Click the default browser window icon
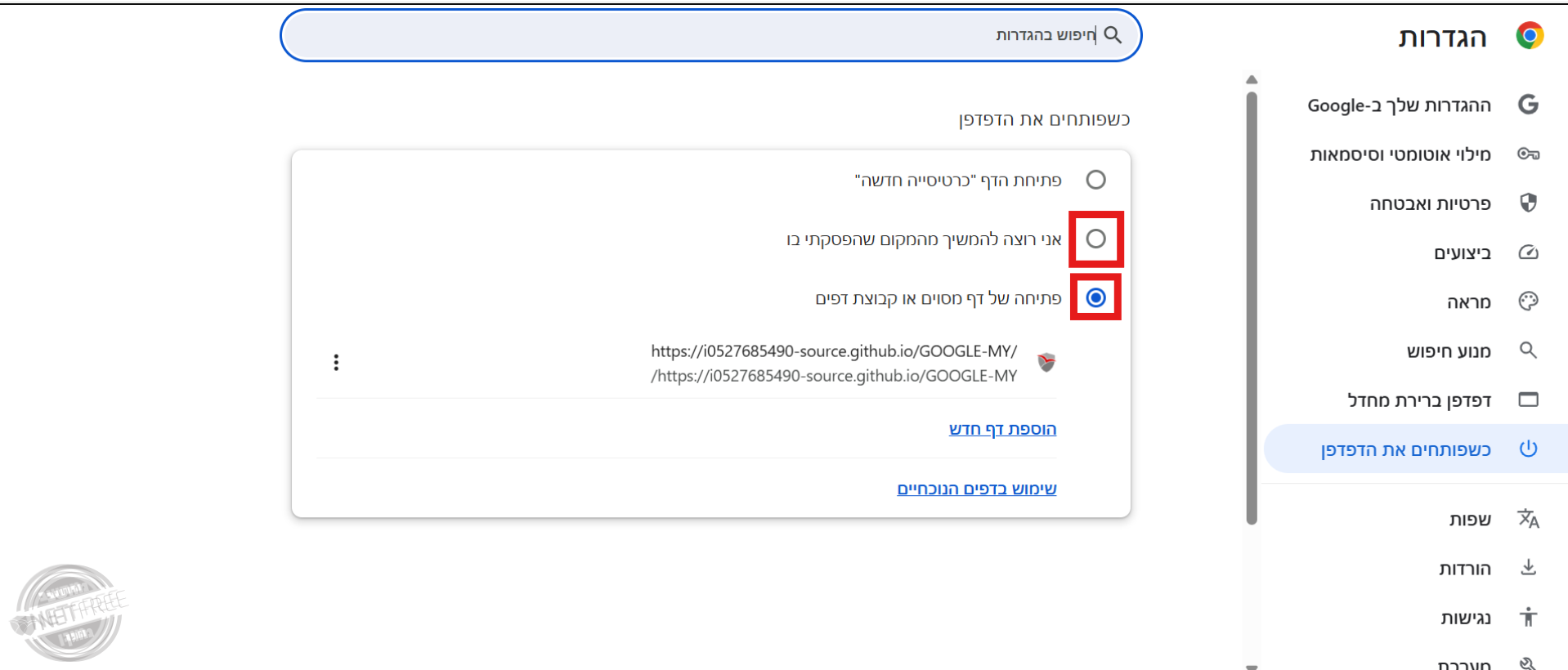Viewport: 1568px width, 670px height. 1528,400
